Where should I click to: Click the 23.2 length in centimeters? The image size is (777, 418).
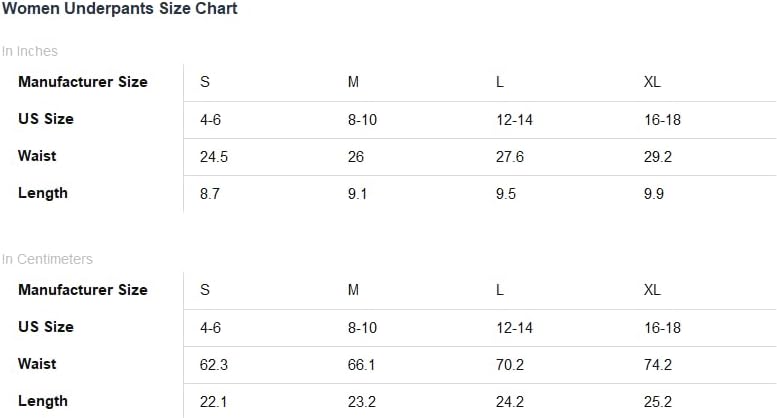(x=362, y=402)
